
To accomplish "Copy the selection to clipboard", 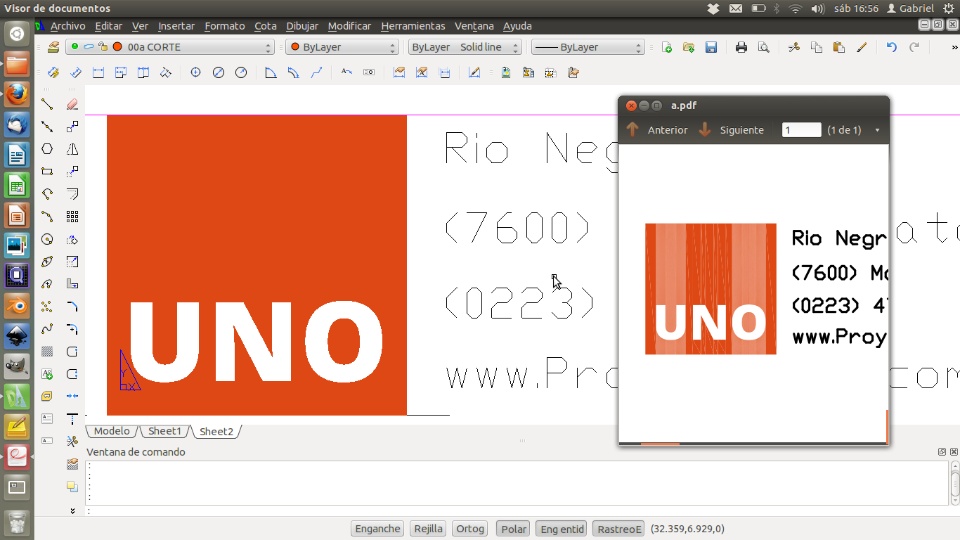I will (x=816, y=47).
